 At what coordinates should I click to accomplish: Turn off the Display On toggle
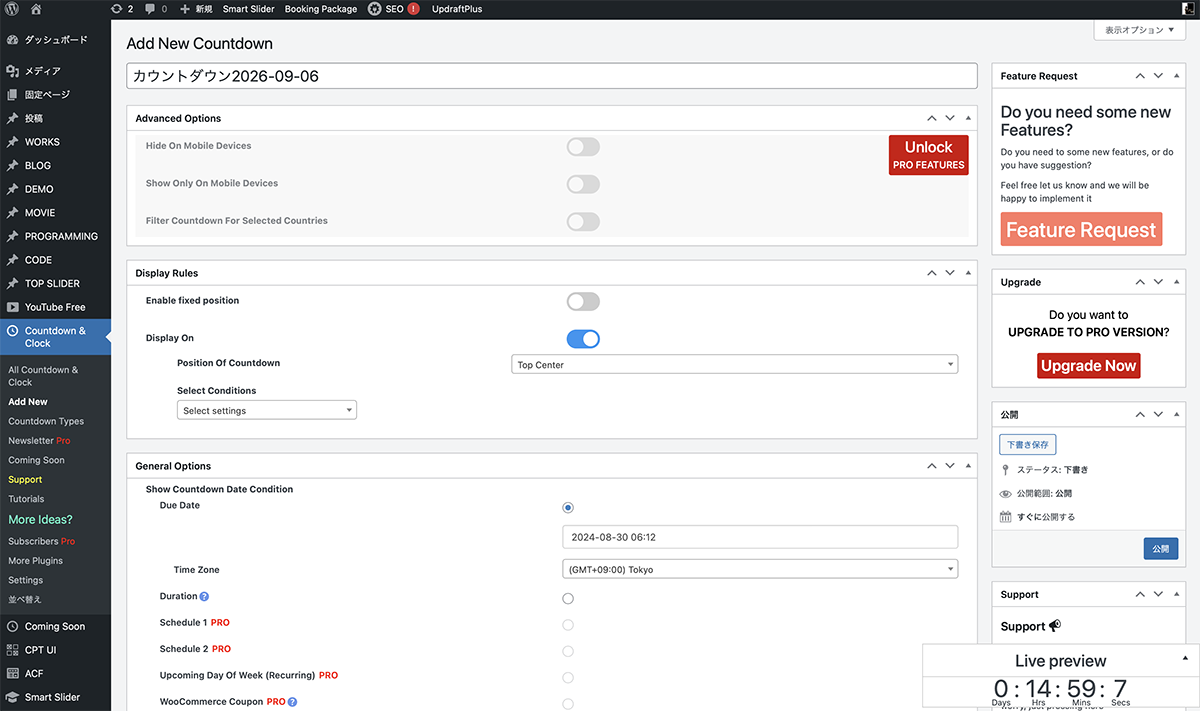(x=583, y=339)
